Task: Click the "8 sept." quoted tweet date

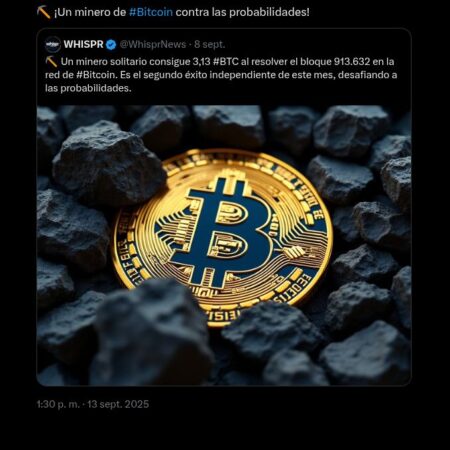Action: coord(210,44)
